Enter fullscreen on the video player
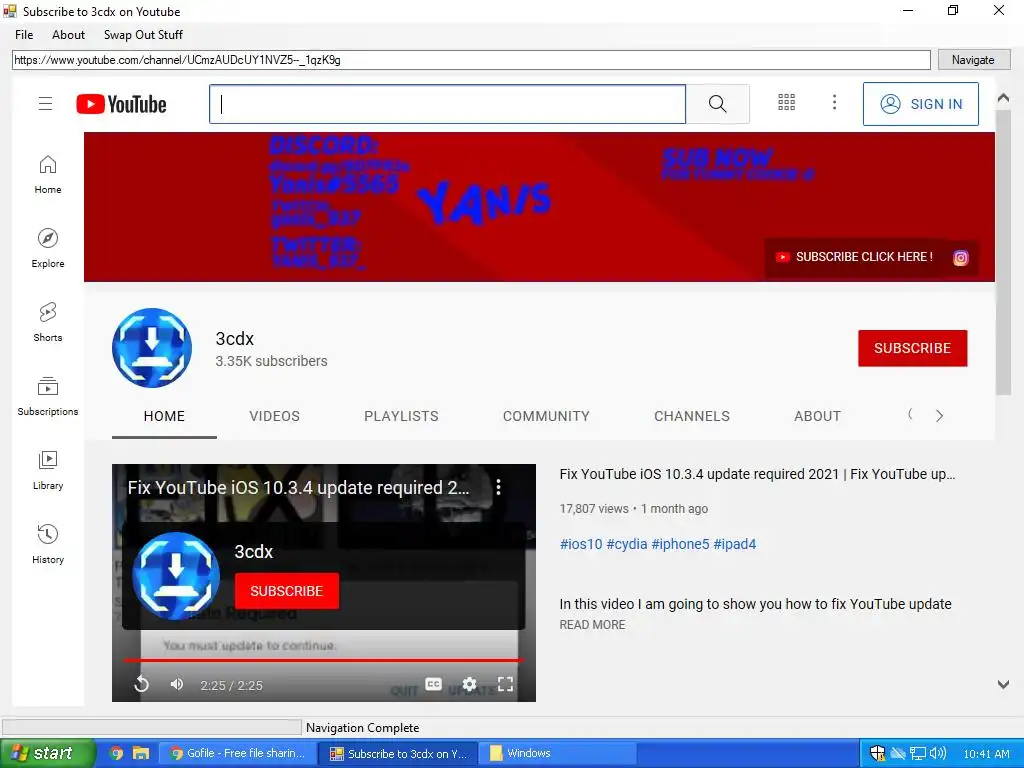This screenshot has height=768, width=1024. point(505,684)
